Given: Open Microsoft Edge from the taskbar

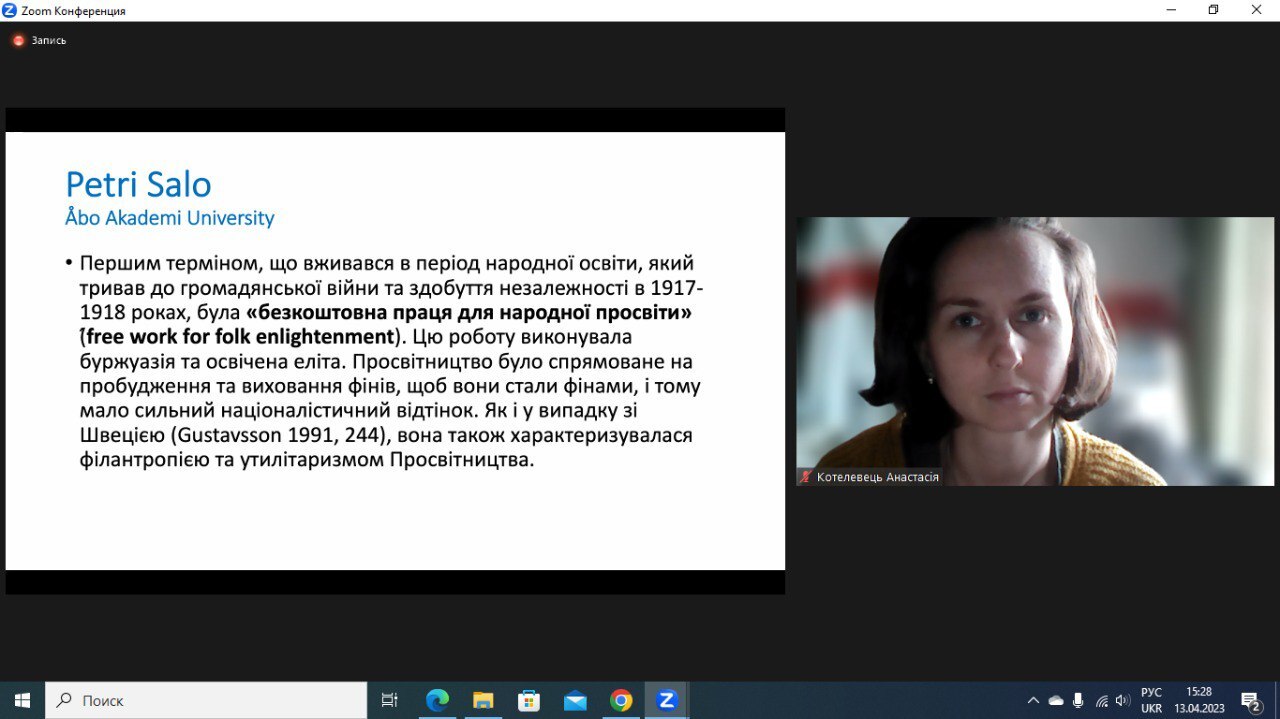Looking at the screenshot, I should coord(437,700).
